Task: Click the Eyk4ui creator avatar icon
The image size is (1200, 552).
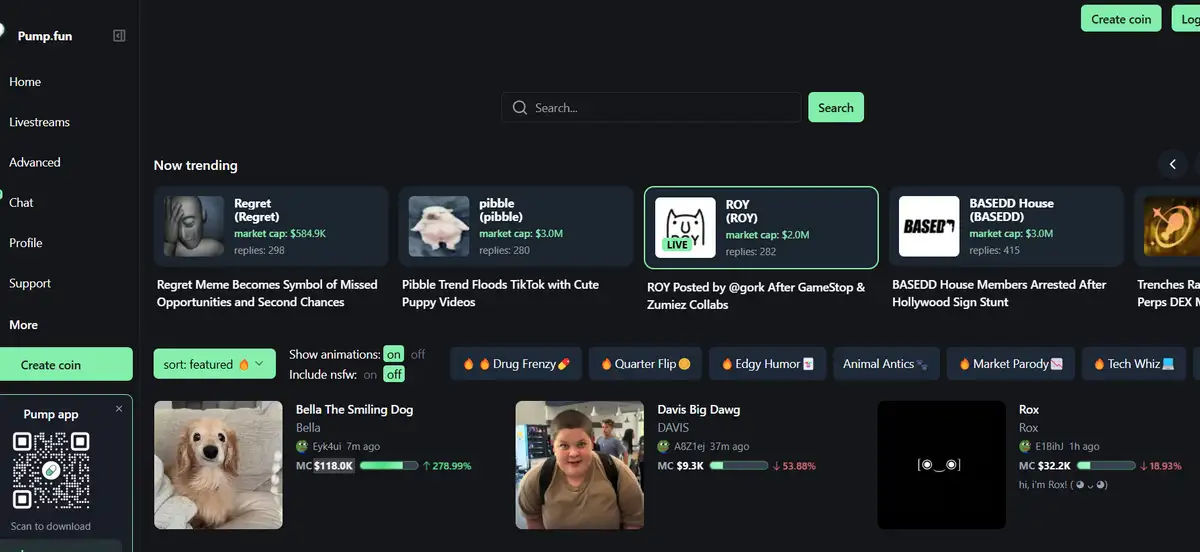Action: (302, 447)
